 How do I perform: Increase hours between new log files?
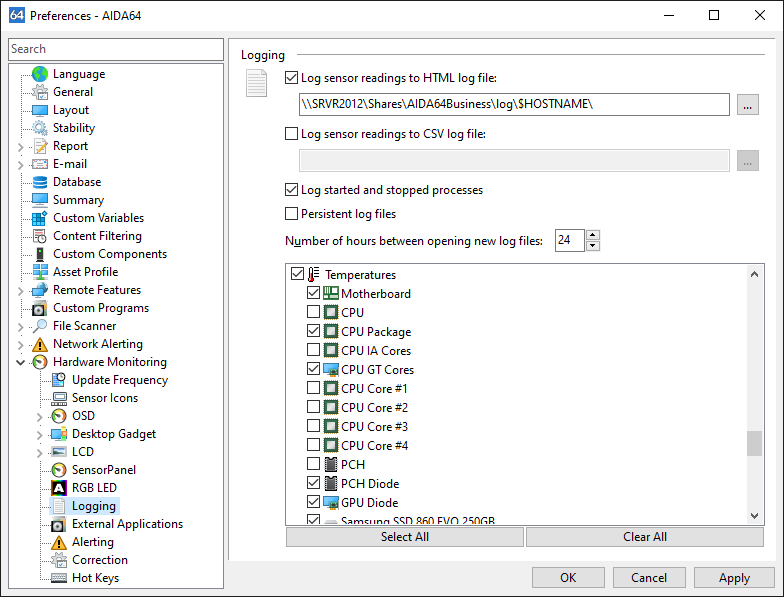point(592,235)
